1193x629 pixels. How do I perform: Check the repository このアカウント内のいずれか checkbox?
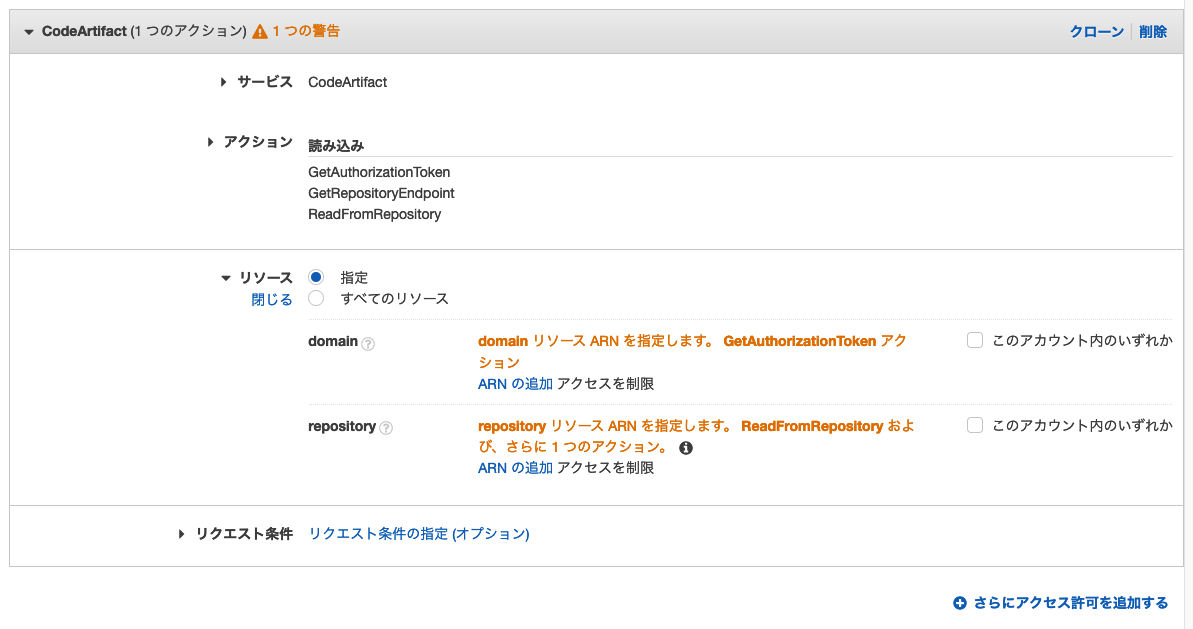tap(975, 425)
